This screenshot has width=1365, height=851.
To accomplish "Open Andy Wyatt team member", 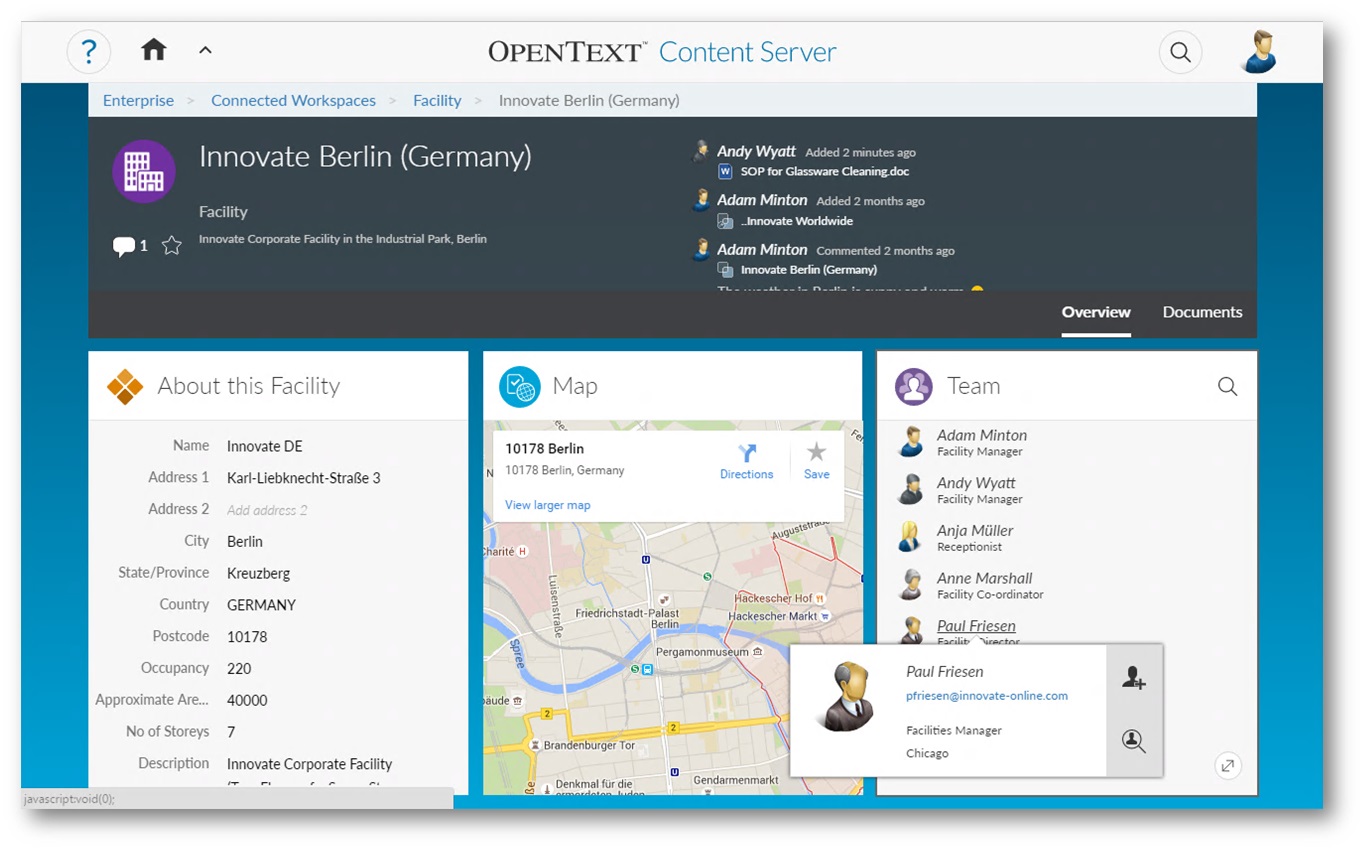I will click(976, 483).
